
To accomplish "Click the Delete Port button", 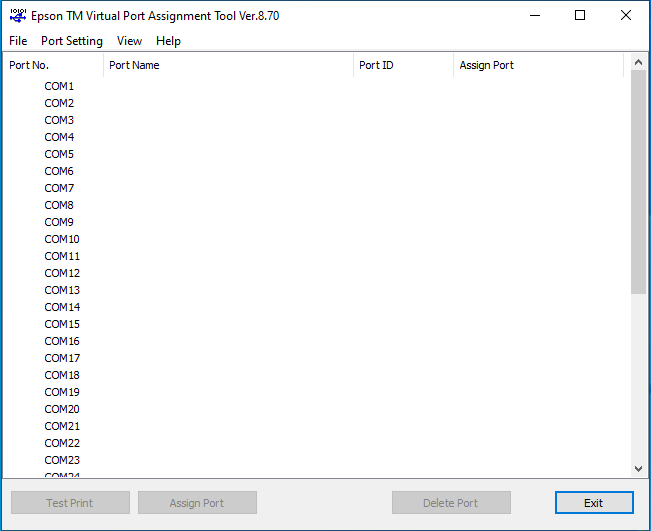I will pyautogui.click(x=451, y=503).
